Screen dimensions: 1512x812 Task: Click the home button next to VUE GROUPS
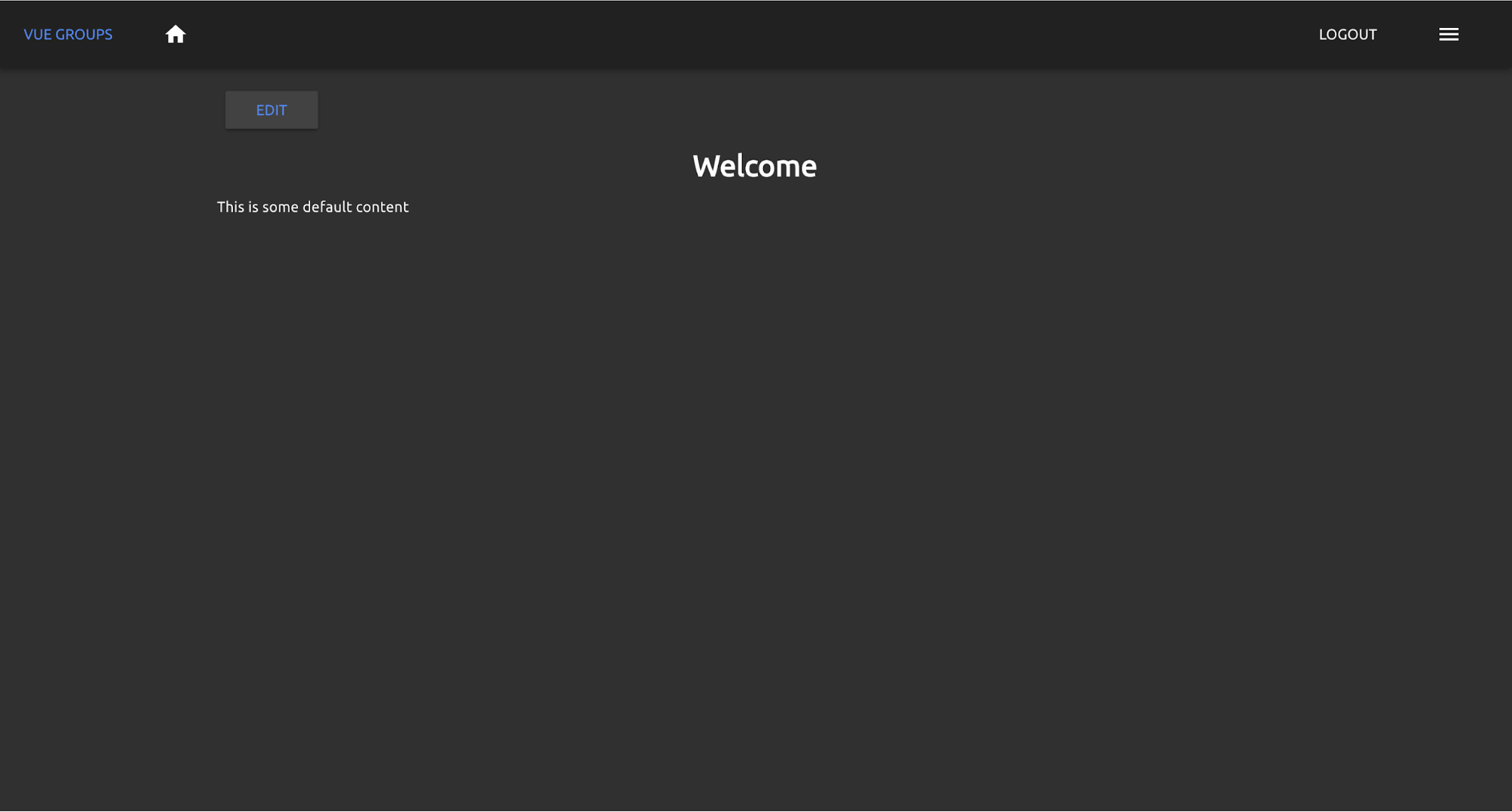click(x=175, y=34)
